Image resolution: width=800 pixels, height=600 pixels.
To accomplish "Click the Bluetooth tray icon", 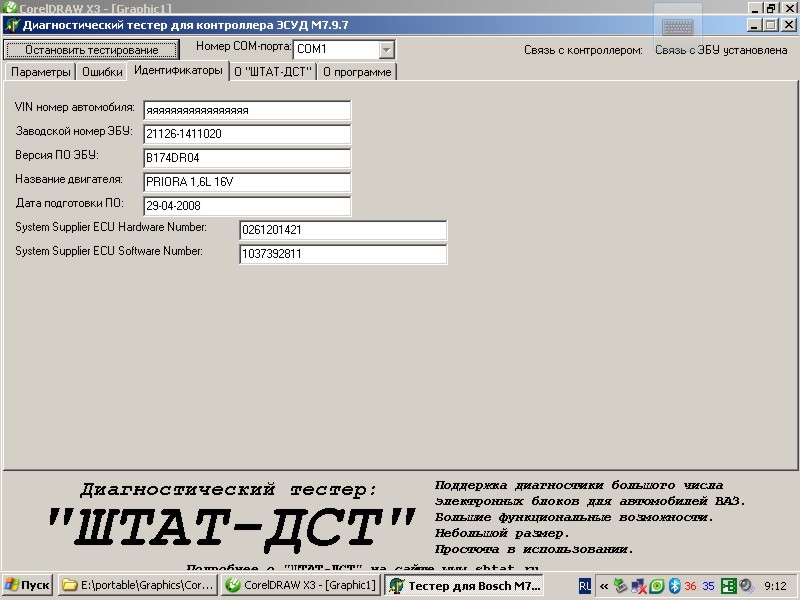I will point(674,586).
